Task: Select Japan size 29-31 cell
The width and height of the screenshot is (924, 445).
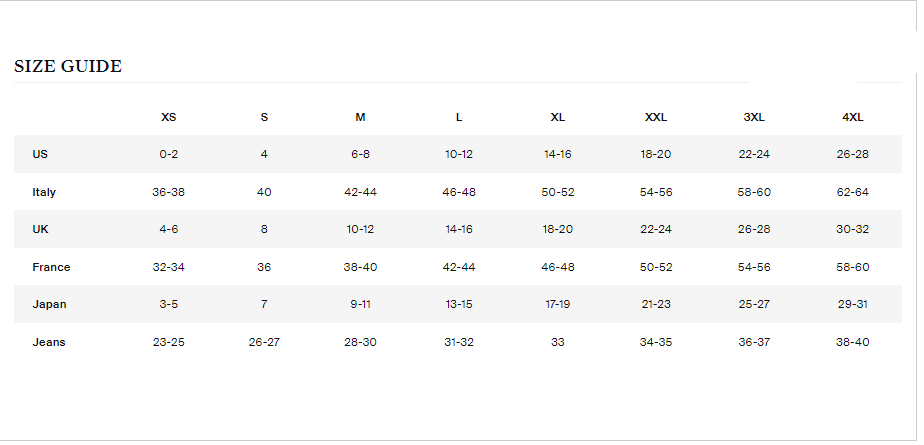Action: 852,304
